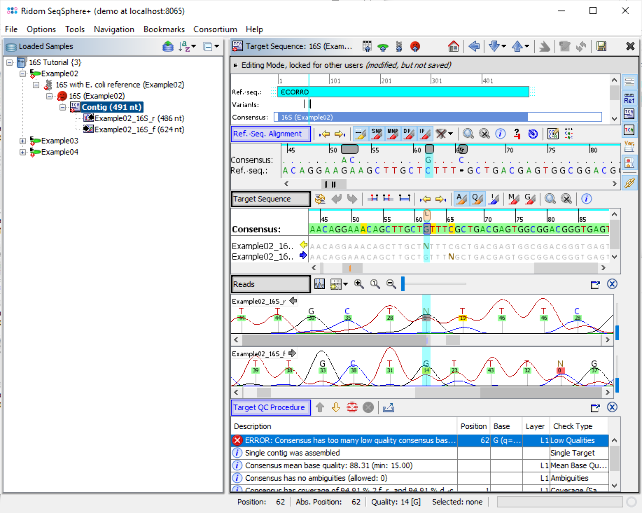Image resolution: width=642 pixels, height=513 pixels.
Task: Zoom in on the reads chromatogram
Action: pos(359,284)
